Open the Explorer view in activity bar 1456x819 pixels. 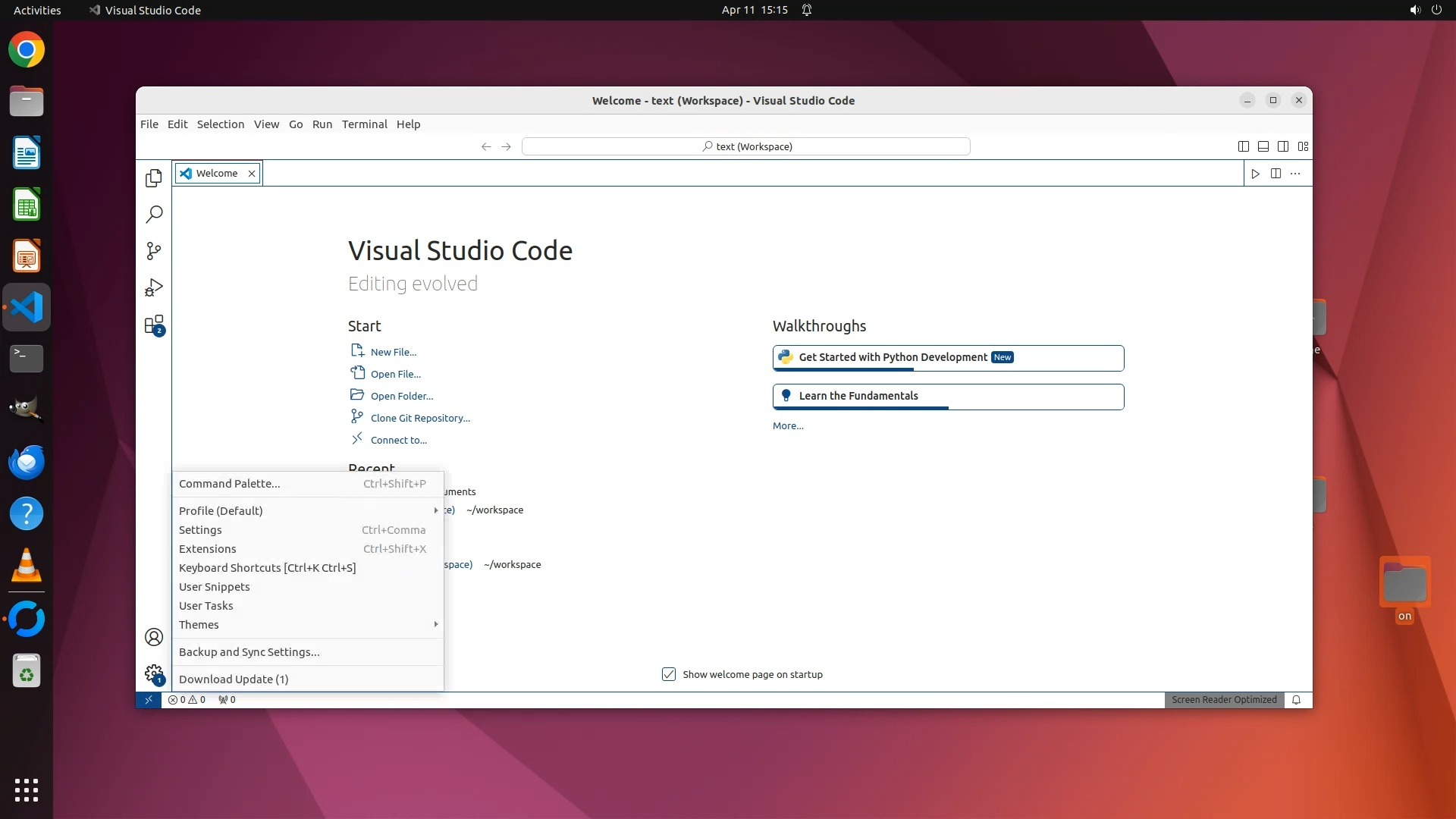[x=154, y=177]
